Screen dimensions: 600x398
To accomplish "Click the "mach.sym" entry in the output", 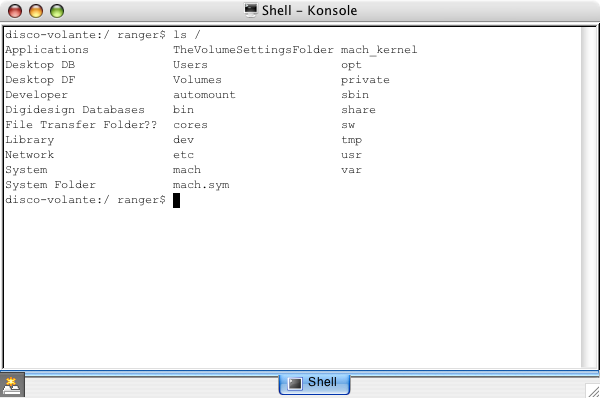I will [x=201, y=185].
